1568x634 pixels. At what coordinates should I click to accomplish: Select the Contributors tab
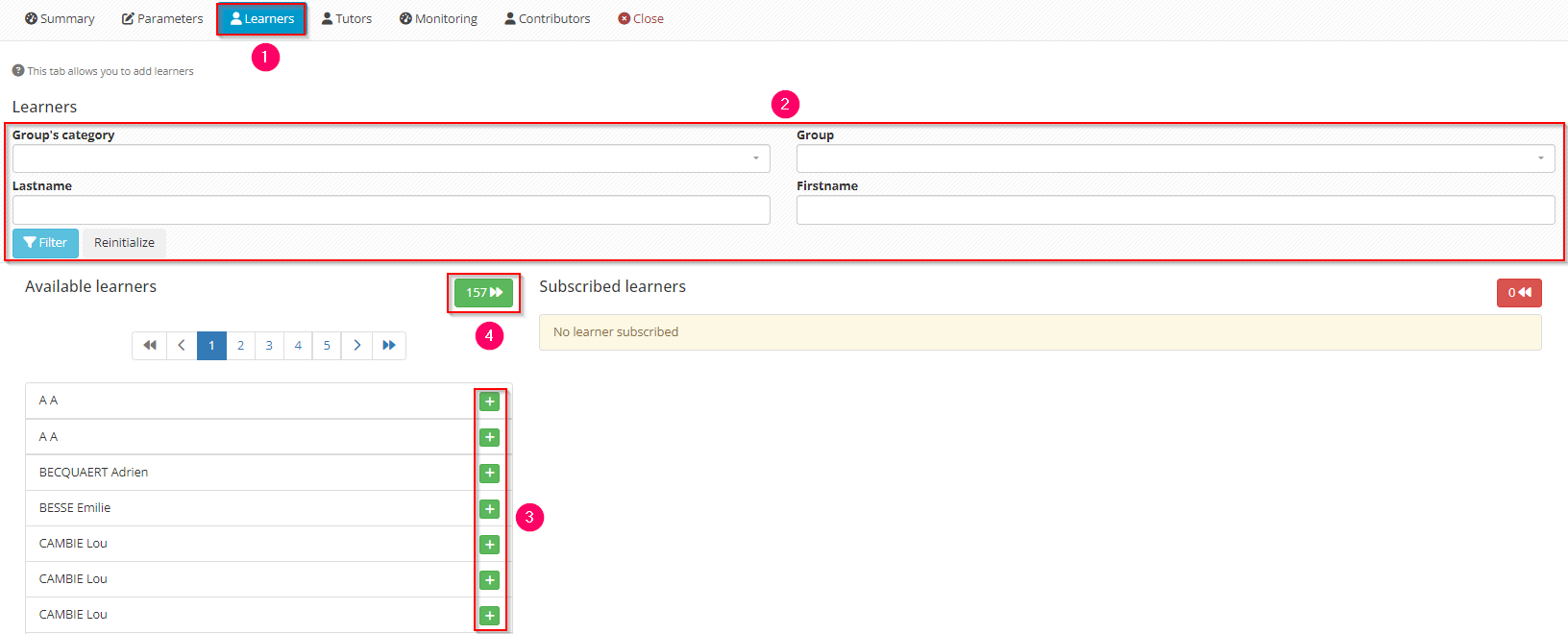(x=548, y=19)
